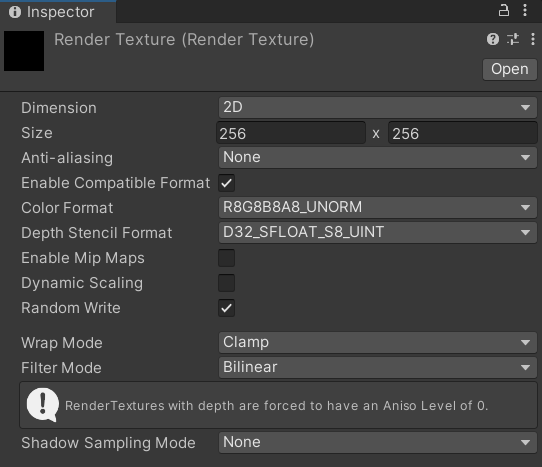This screenshot has width=542, height=467.
Task: Click the Anti-aliasing label
Action: [67, 158]
